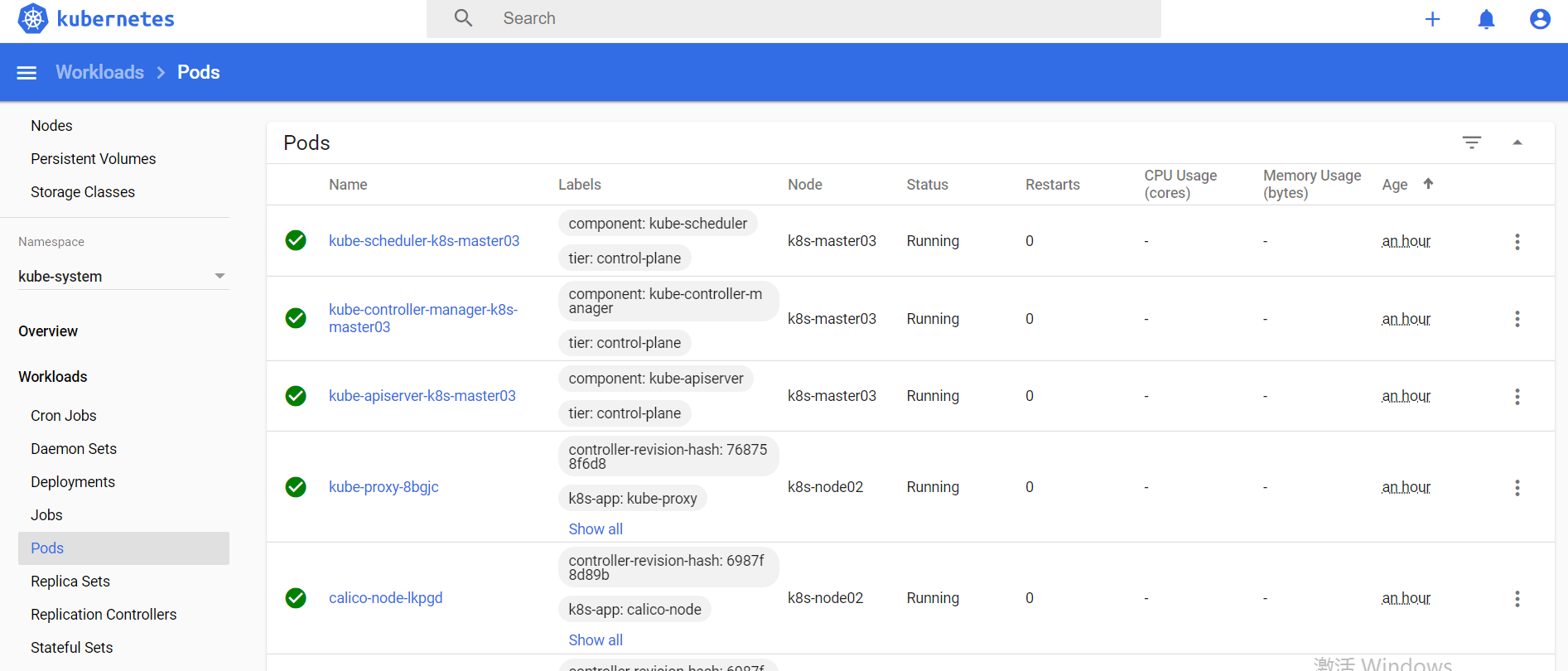Open the notifications bell
Screen dimensions: 1568x671
(x=1486, y=19)
